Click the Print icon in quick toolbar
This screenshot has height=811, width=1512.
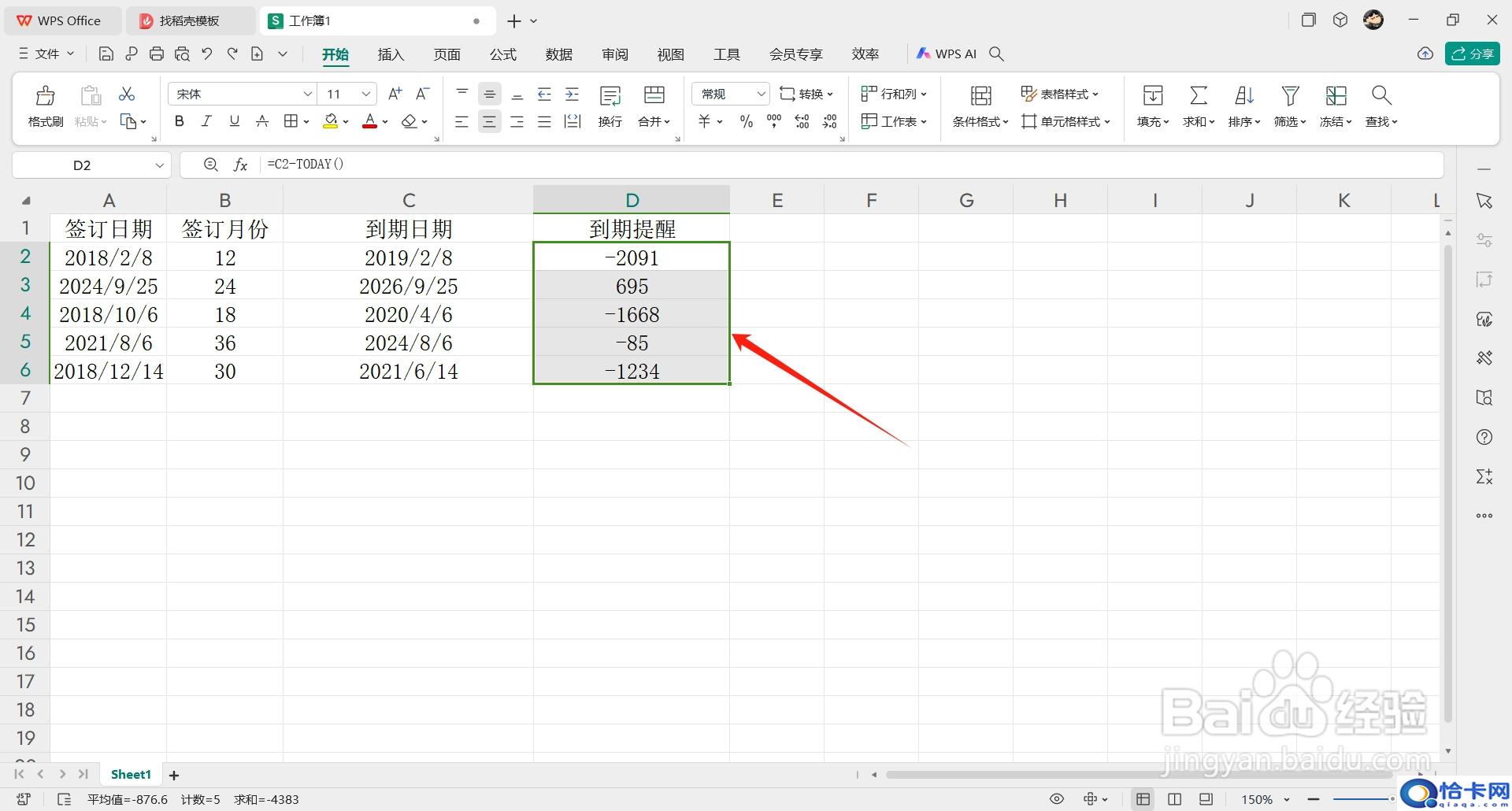click(157, 54)
